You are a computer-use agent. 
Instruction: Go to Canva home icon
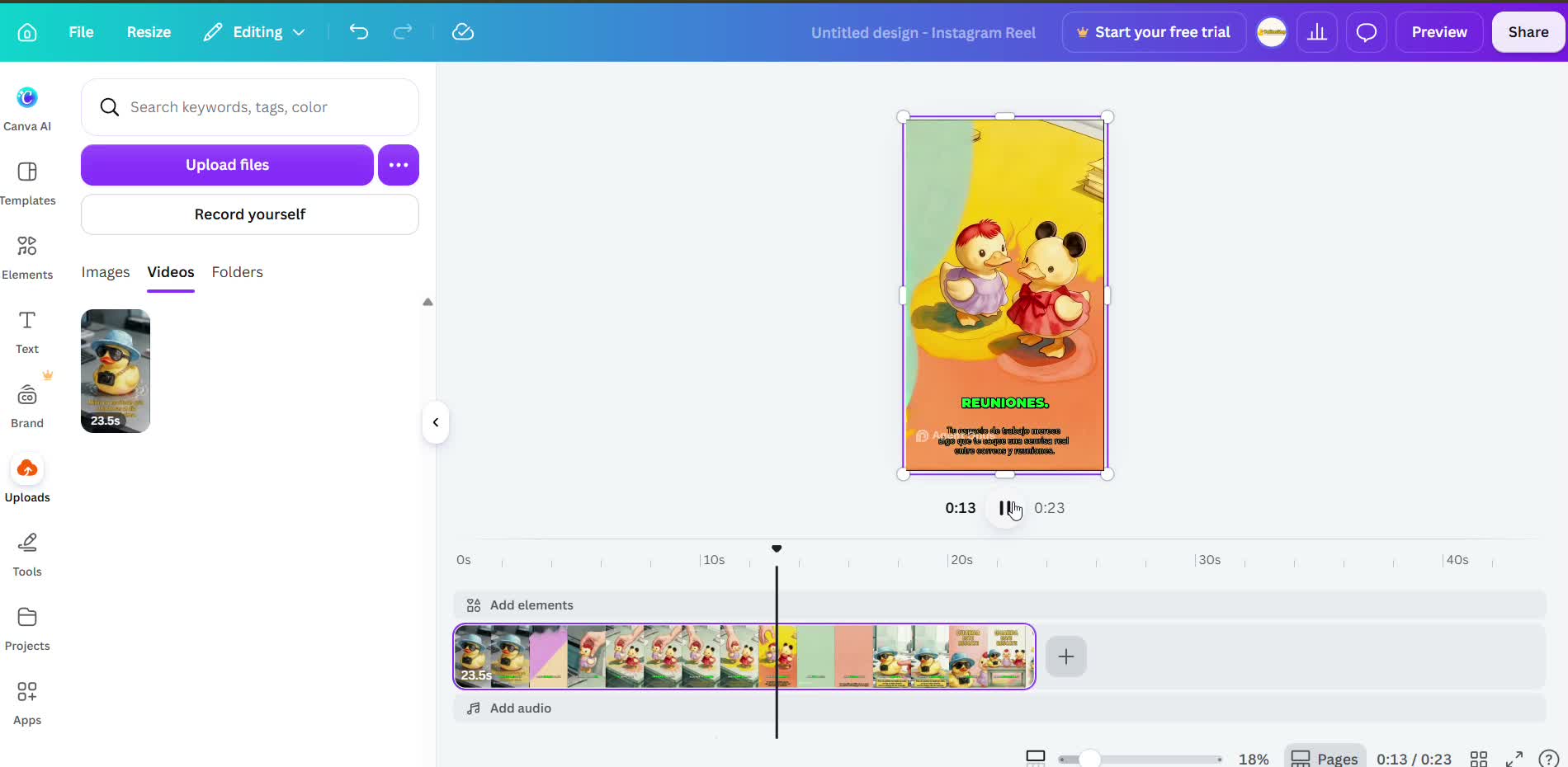[27, 32]
